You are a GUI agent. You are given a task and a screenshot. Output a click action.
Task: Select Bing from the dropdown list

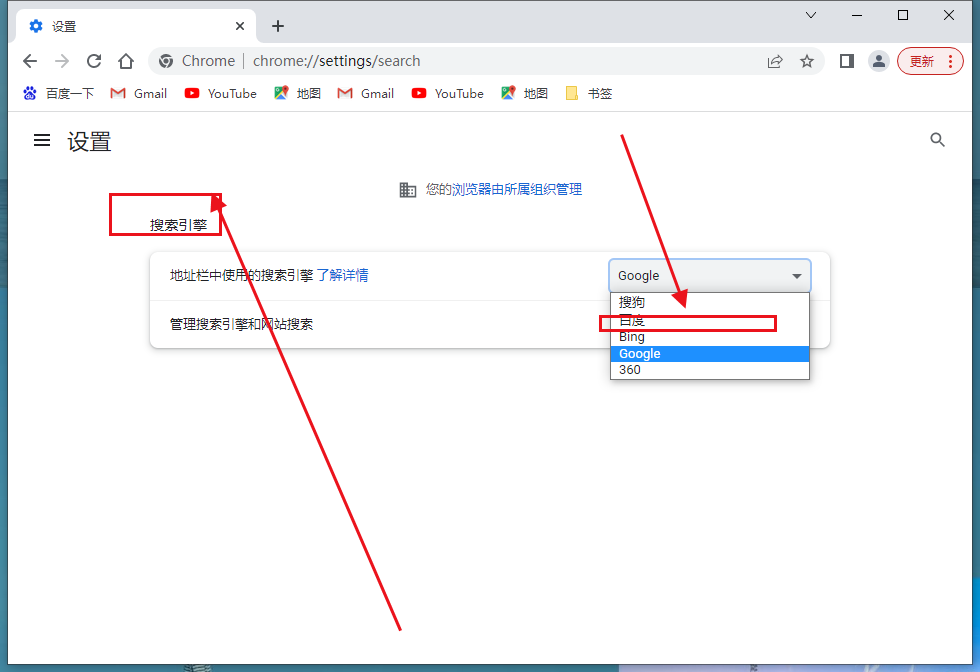coord(709,337)
